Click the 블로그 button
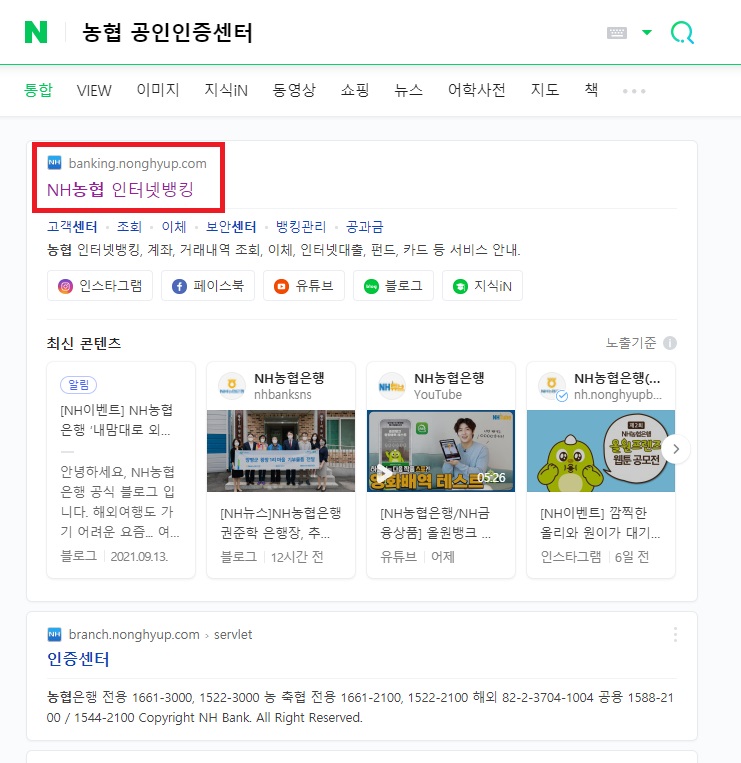The image size is (741, 763). [x=393, y=286]
